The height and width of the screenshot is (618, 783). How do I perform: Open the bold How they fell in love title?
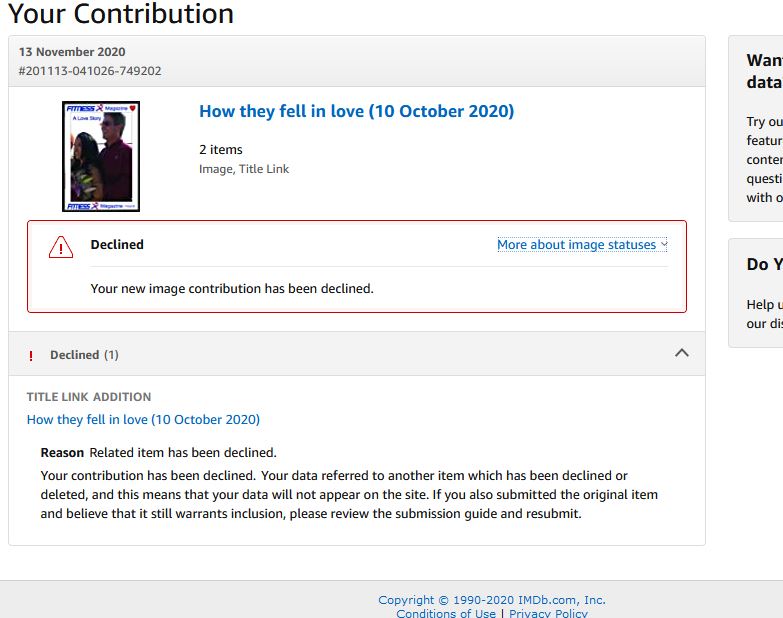(356, 112)
